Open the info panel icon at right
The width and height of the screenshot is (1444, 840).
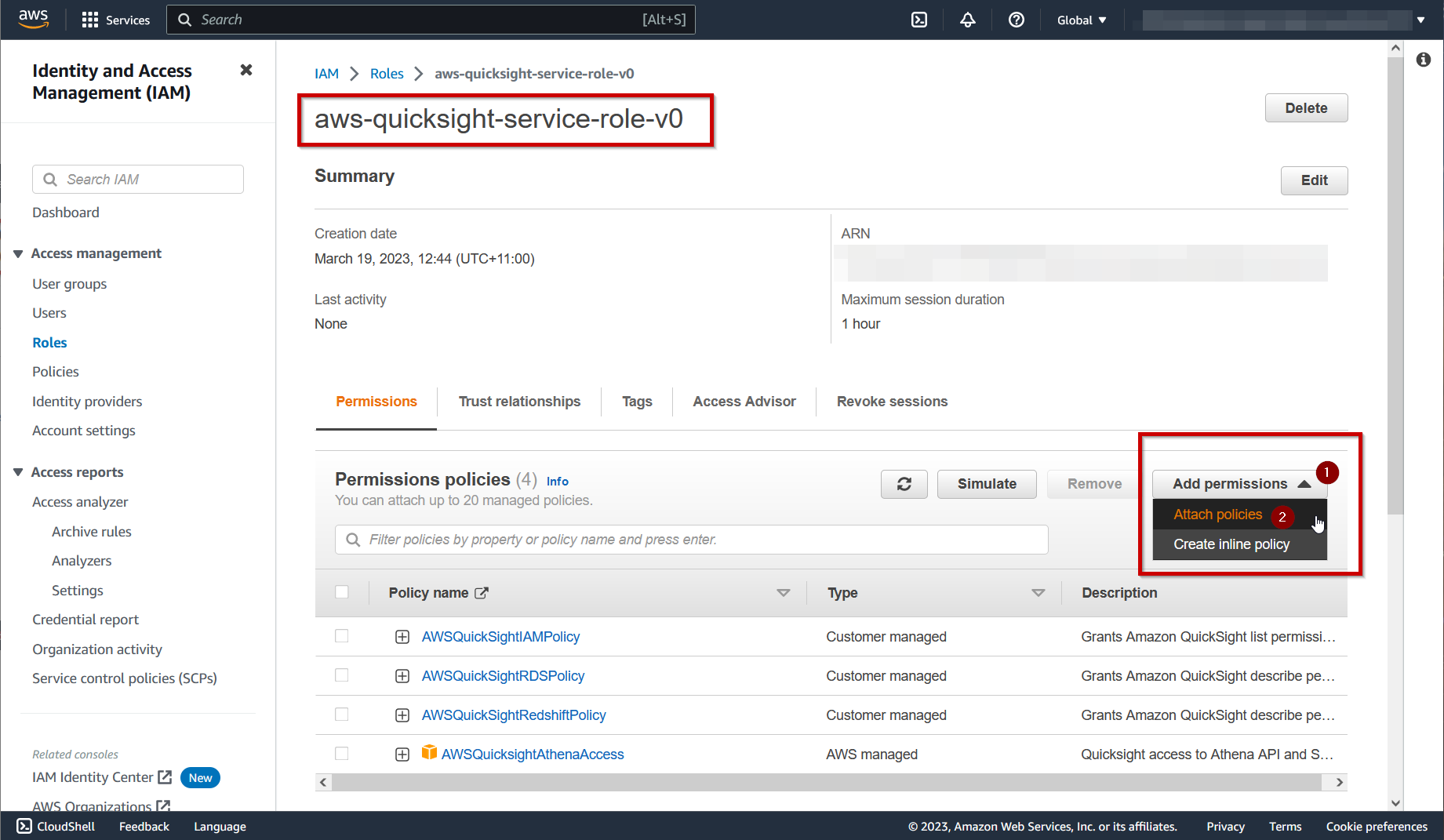(1424, 60)
